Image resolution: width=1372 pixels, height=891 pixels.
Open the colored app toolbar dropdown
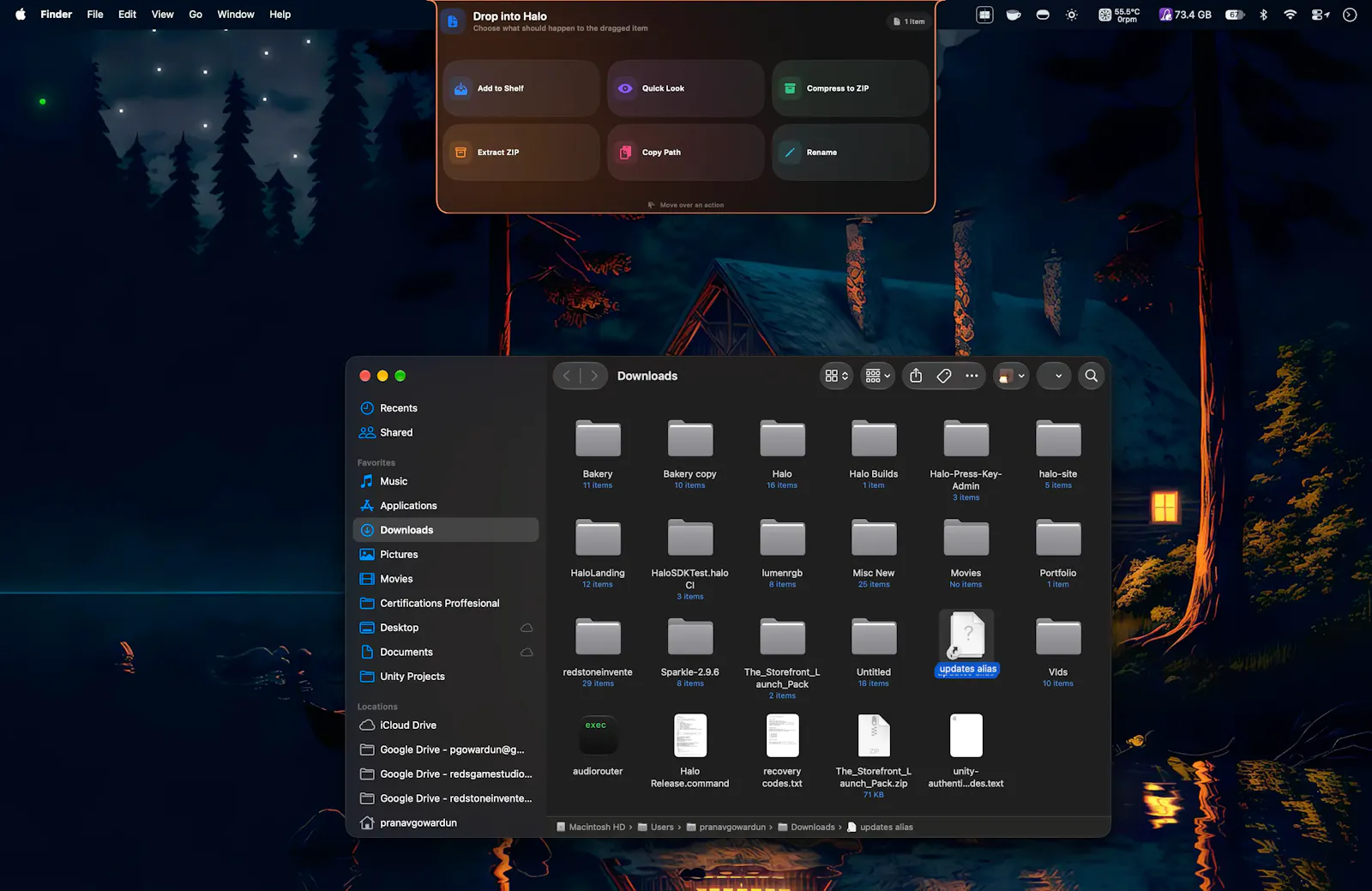point(1011,376)
